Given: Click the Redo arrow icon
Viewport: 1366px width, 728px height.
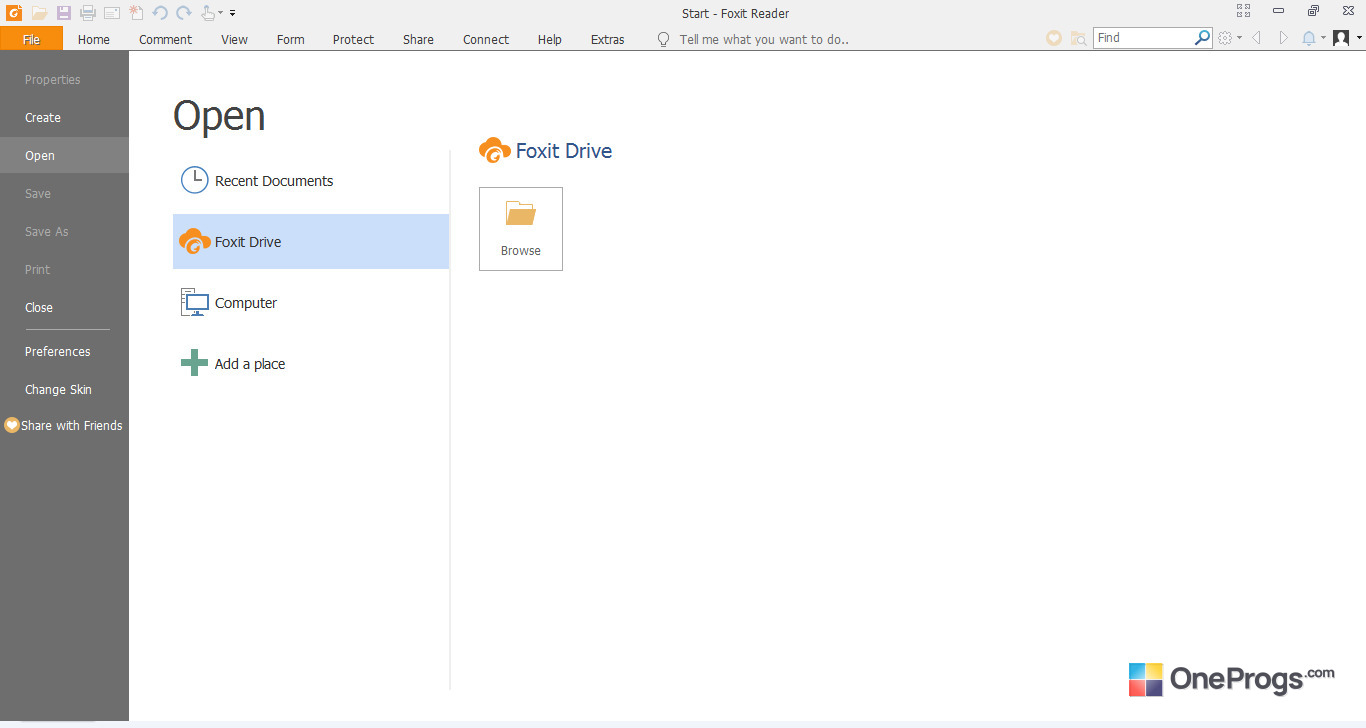Looking at the screenshot, I should point(184,13).
